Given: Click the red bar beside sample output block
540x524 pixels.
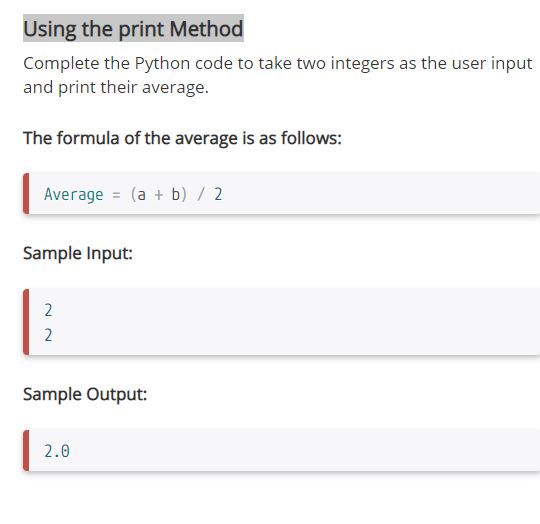Looking at the screenshot, I should [26, 450].
